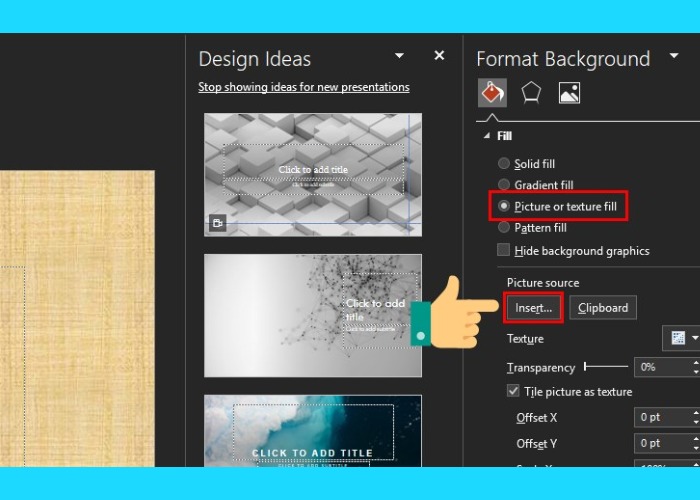Click the Format Background pane title
This screenshot has width=700, height=500.
tap(563, 59)
